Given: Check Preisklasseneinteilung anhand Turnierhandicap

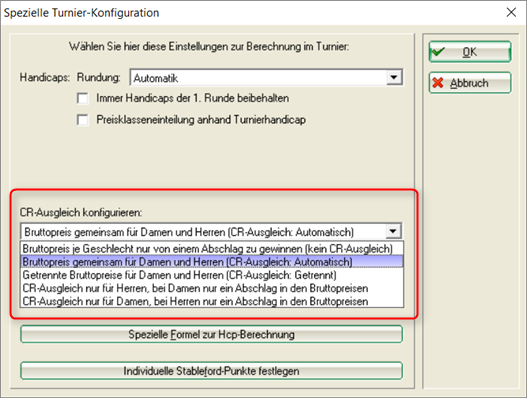Looking at the screenshot, I should 83,120.
